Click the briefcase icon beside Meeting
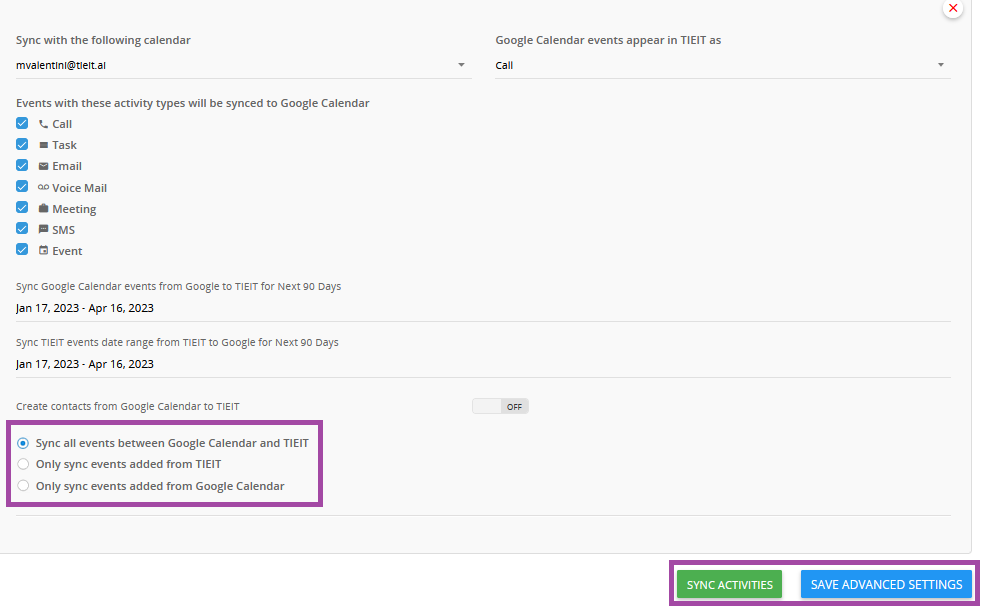This screenshot has width=984, height=613. (x=43, y=208)
